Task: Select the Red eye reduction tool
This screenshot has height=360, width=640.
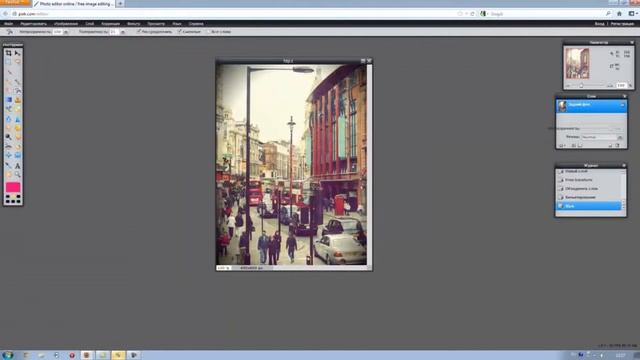Action: click(9, 146)
